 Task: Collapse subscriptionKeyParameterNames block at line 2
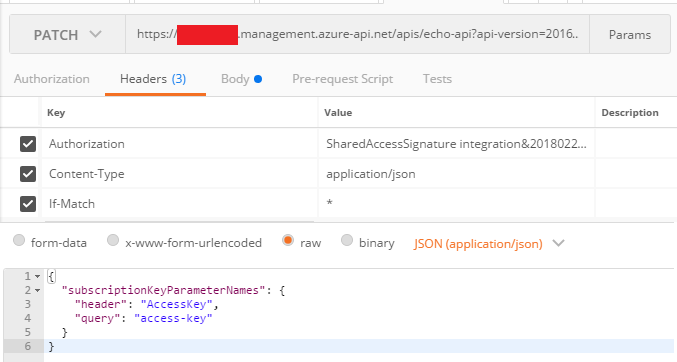click(38, 291)
